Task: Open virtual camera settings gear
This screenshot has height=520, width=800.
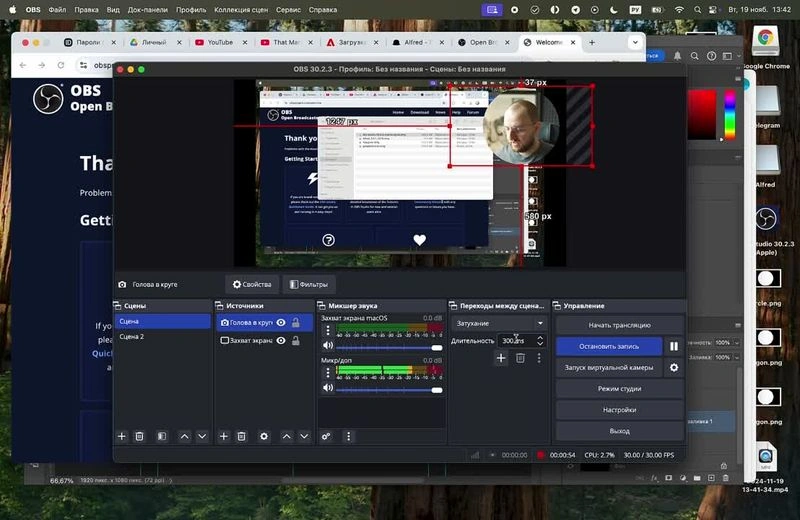Action: click(674, 367)
